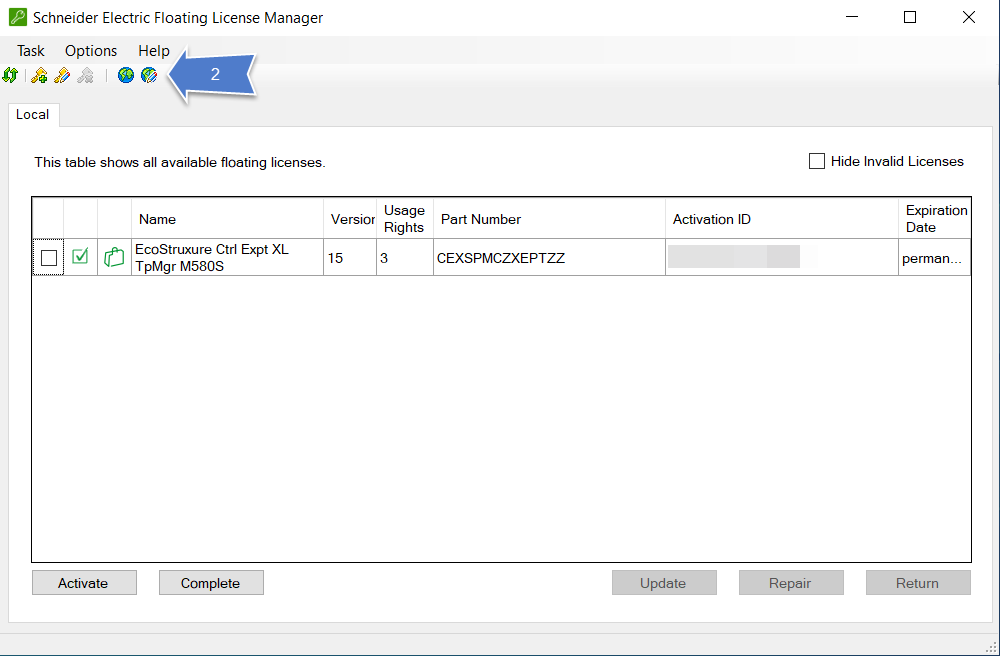Click the Complete button
1000x656 pixels.
pyautogui.click(x=211, y=583)
